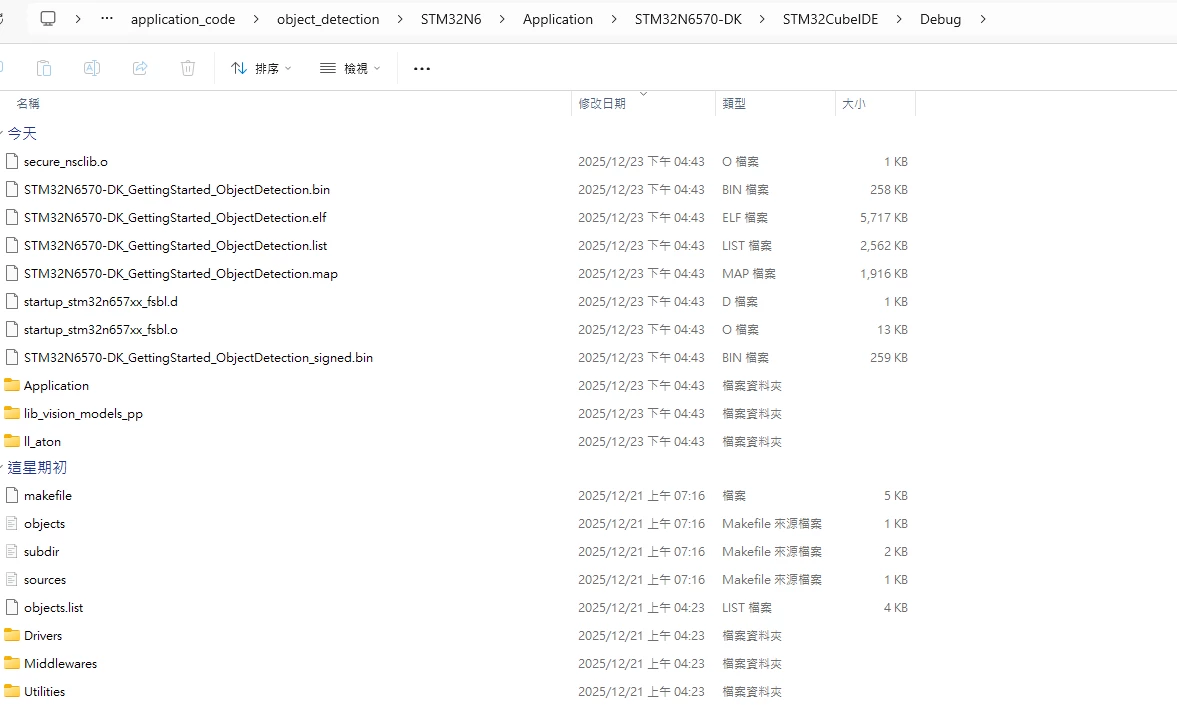Select startup_stm32n657xx_fsbl.d file icon
Screen dimensions: 1177x716
11,302
